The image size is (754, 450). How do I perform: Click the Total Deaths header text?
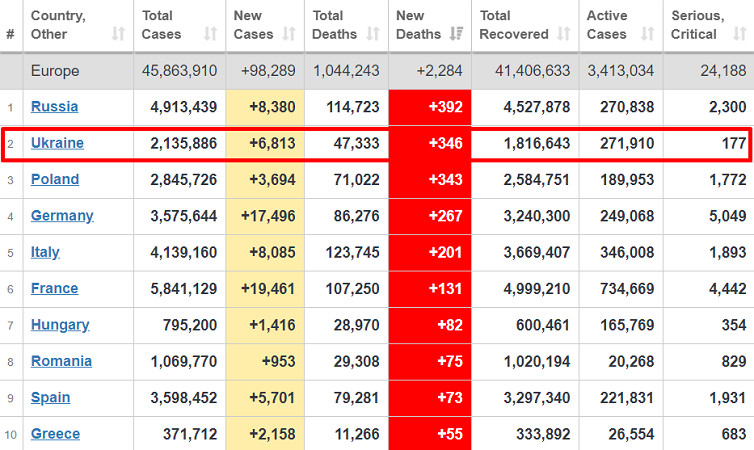pyautogui.click(x=335, y=25)
